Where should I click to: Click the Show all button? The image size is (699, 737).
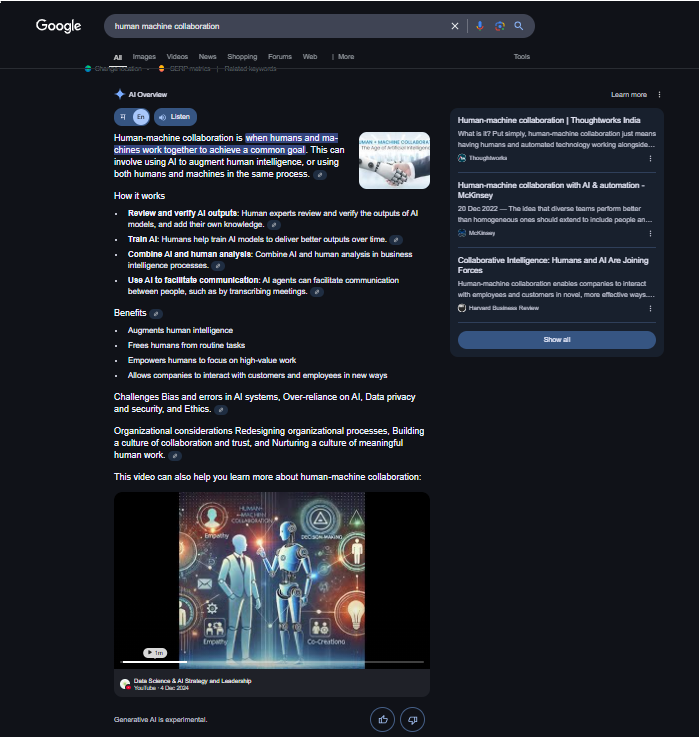click(x=557, y=340)
